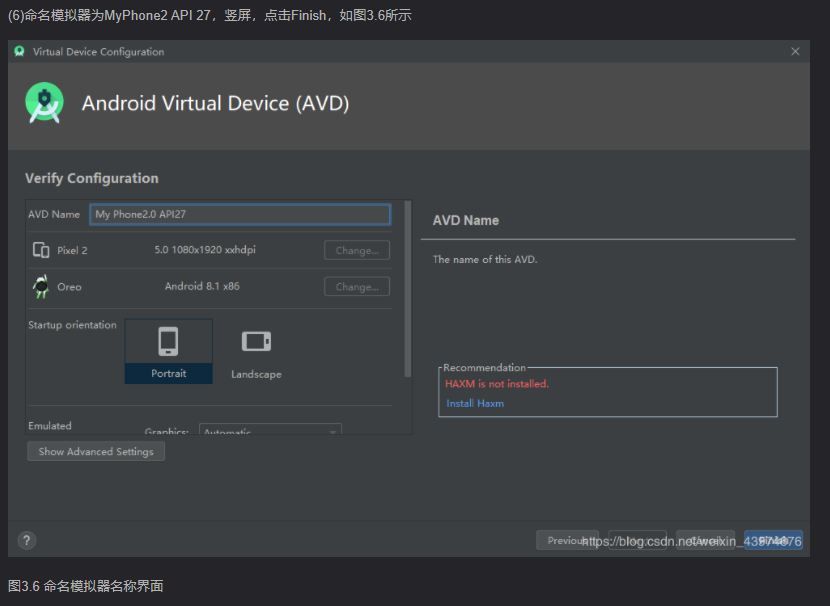Go back with the Previous button

point(568,540)
